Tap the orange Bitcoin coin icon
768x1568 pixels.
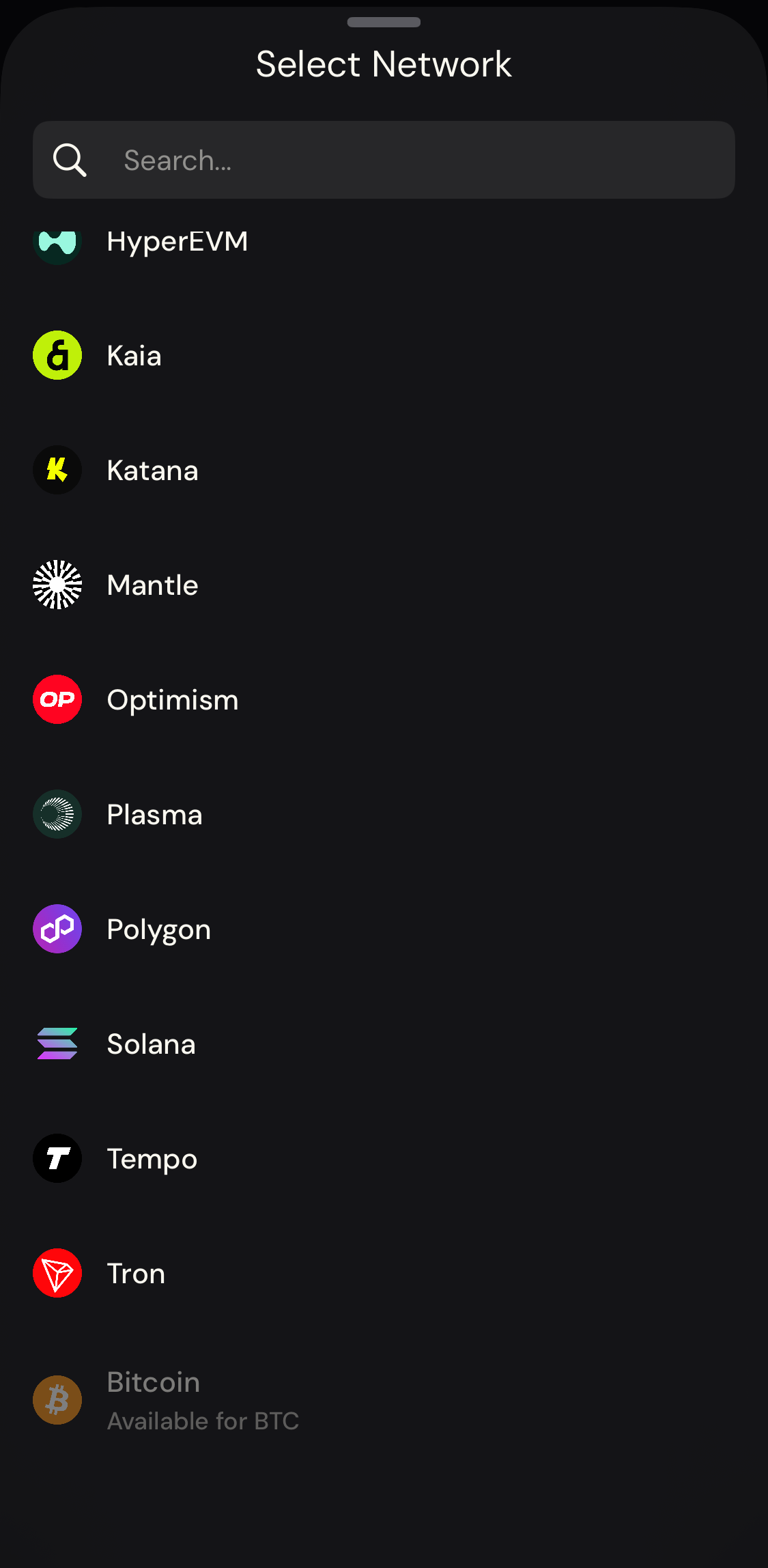coord(57,1400)
